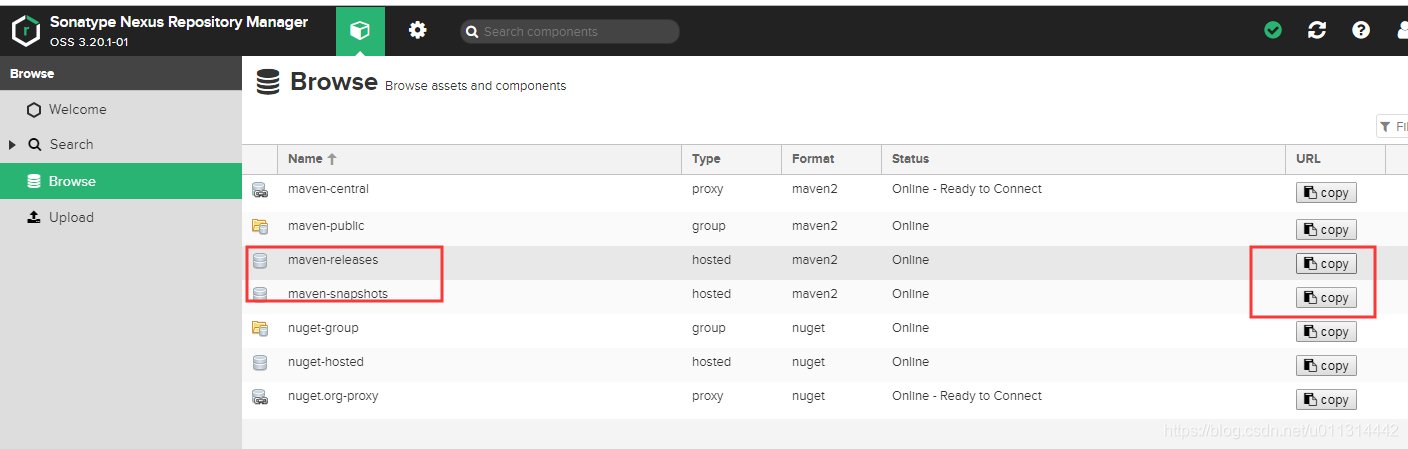This screenshot has height=449, width=1408.
Task: Open the nuget-hosted repository
Action: tap(326, 362)
